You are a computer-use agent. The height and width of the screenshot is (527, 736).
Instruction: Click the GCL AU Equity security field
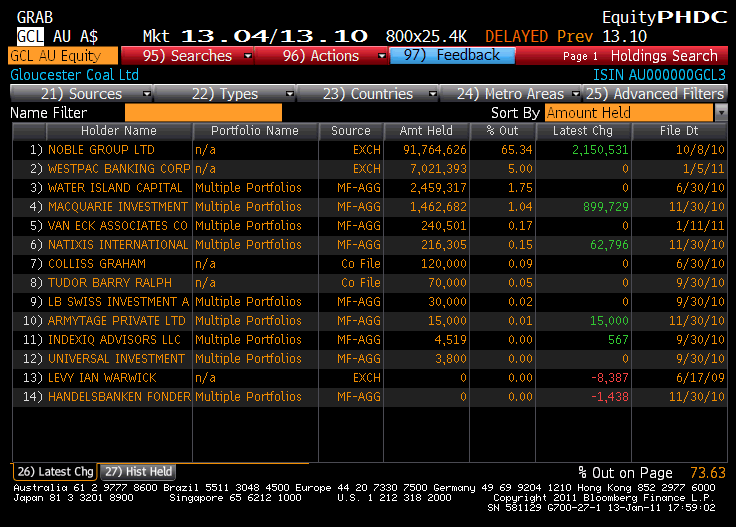(x=63, y=56)
